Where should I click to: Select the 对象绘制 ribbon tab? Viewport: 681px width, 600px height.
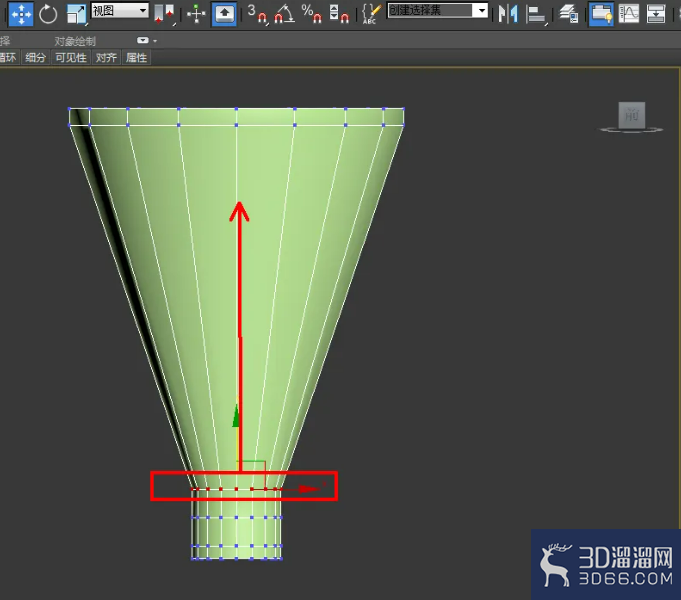click(75, 41)
